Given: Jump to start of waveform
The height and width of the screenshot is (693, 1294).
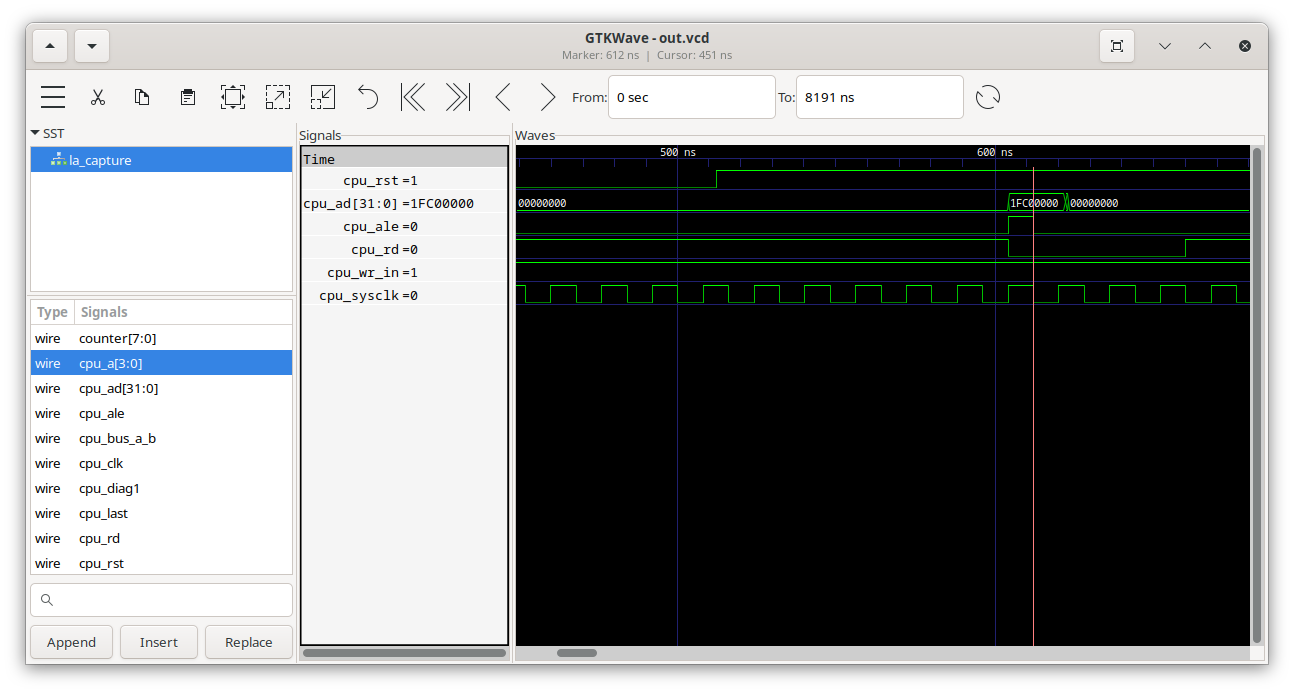Looking at the screenshot, I should (413, 97).
